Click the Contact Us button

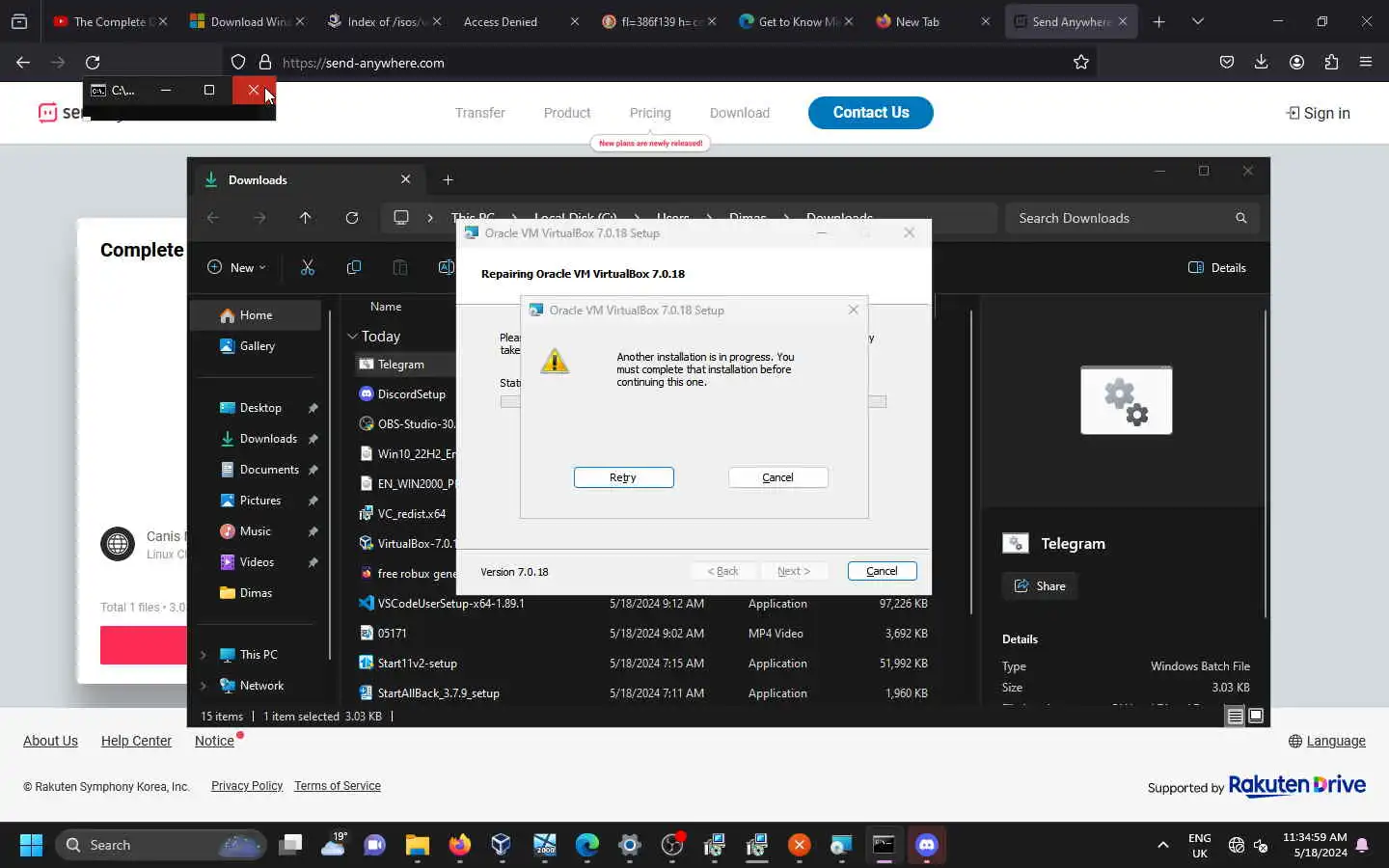(x=871, y=113)
